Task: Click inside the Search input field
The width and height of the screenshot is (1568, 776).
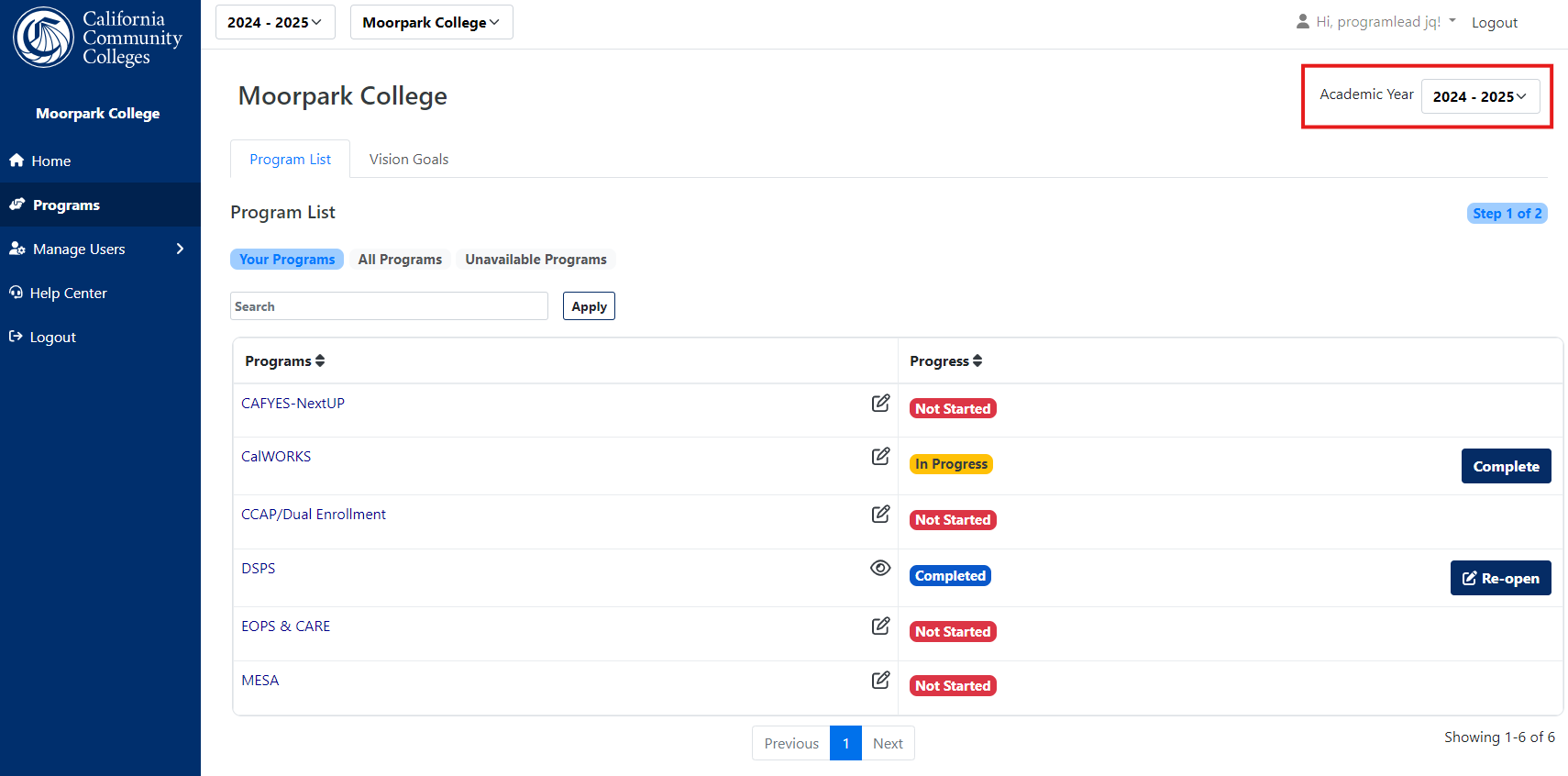Action: click(x=389, y=306)
